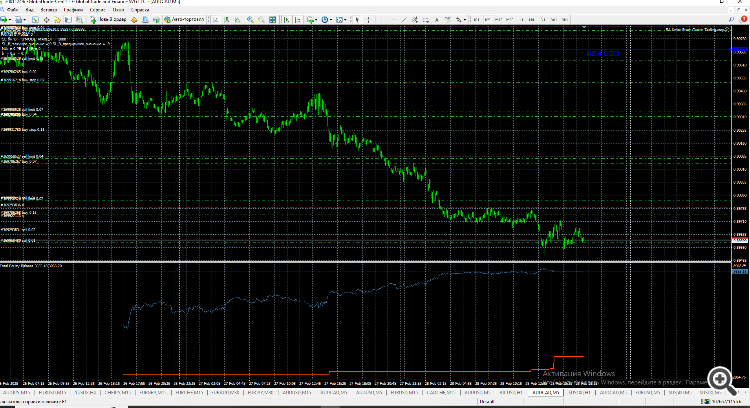Select the Crosshair tool
Image resolution: width=750 pixels, height=408 pixels.
[x=368, y=20]
